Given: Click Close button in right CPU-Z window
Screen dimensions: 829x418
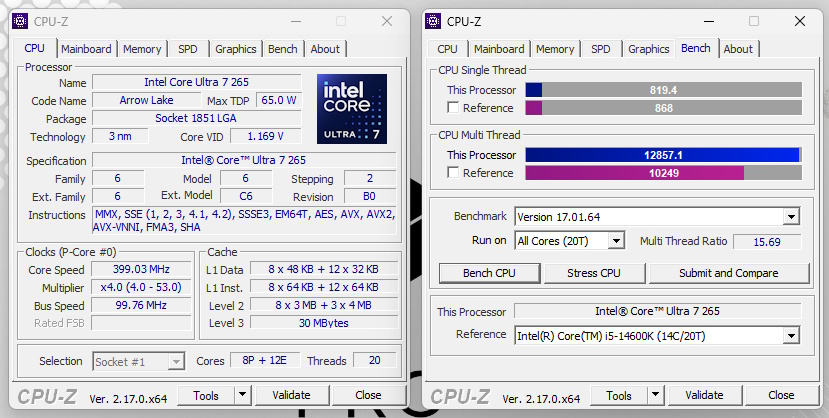Looking at the screenshot, I should pos(781,395).
